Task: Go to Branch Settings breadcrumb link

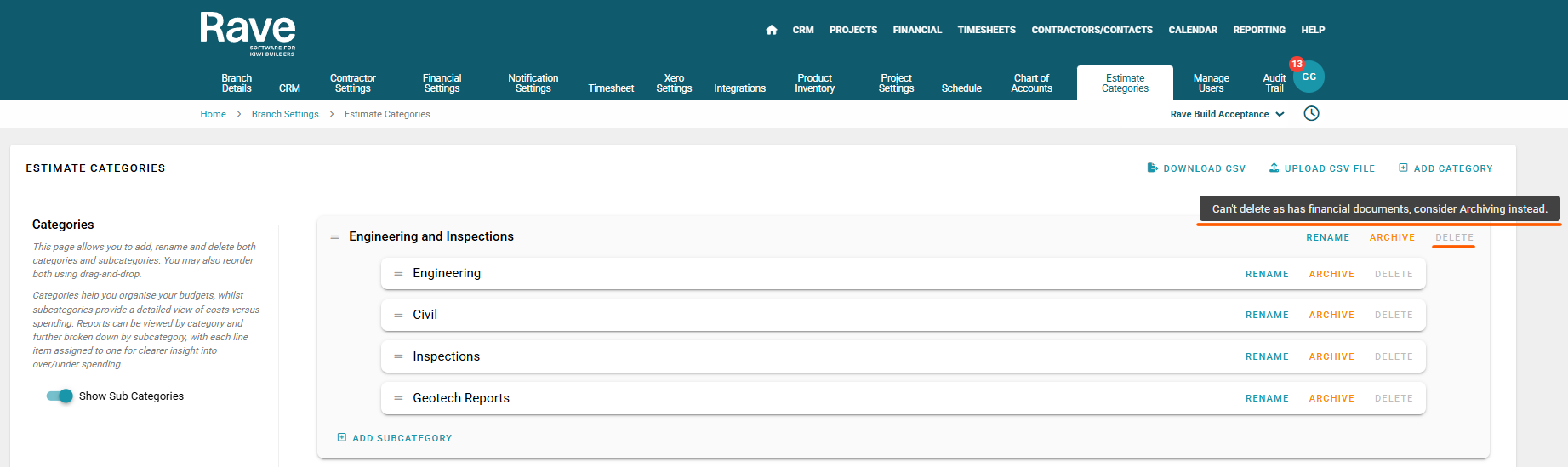Action: click(285, 114)
